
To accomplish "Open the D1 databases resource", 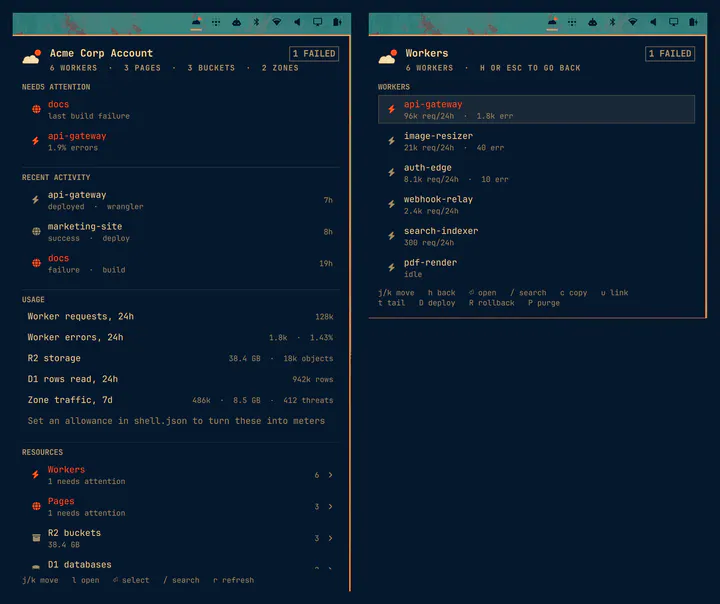I will 180,566.
